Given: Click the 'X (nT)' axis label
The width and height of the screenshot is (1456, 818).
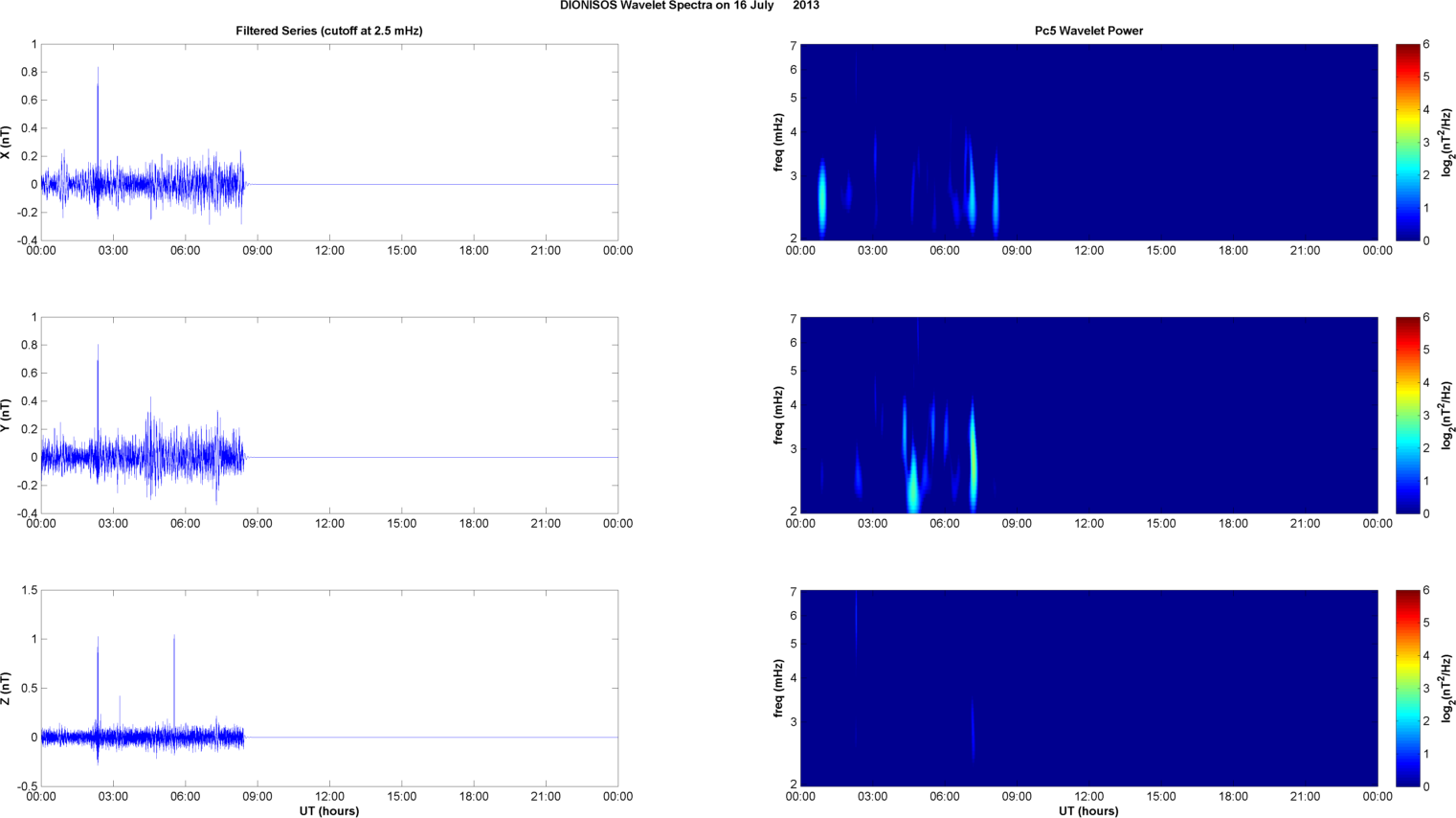Looking at the screenshot, I should (x=6, y=143).
